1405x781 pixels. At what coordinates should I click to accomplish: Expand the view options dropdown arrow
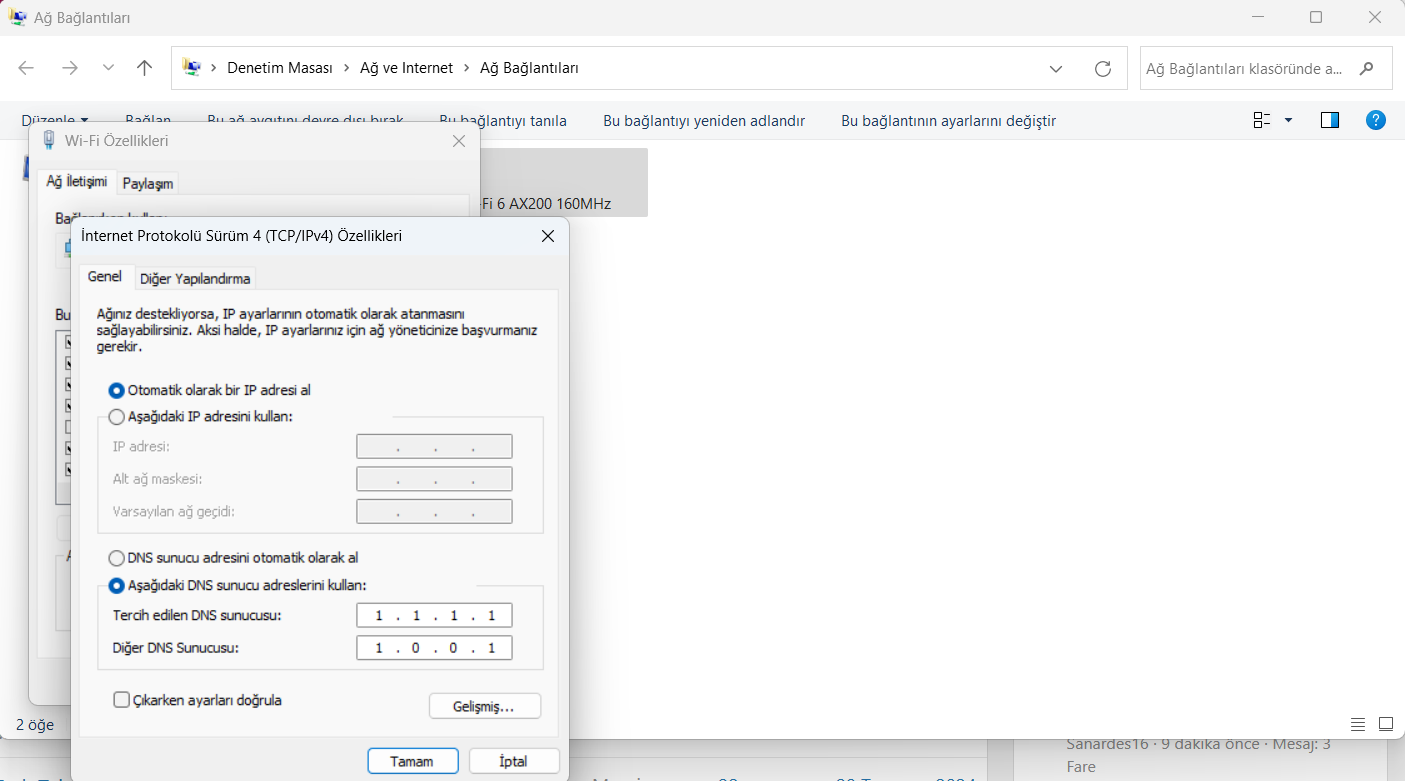[x=1288, y=120]
